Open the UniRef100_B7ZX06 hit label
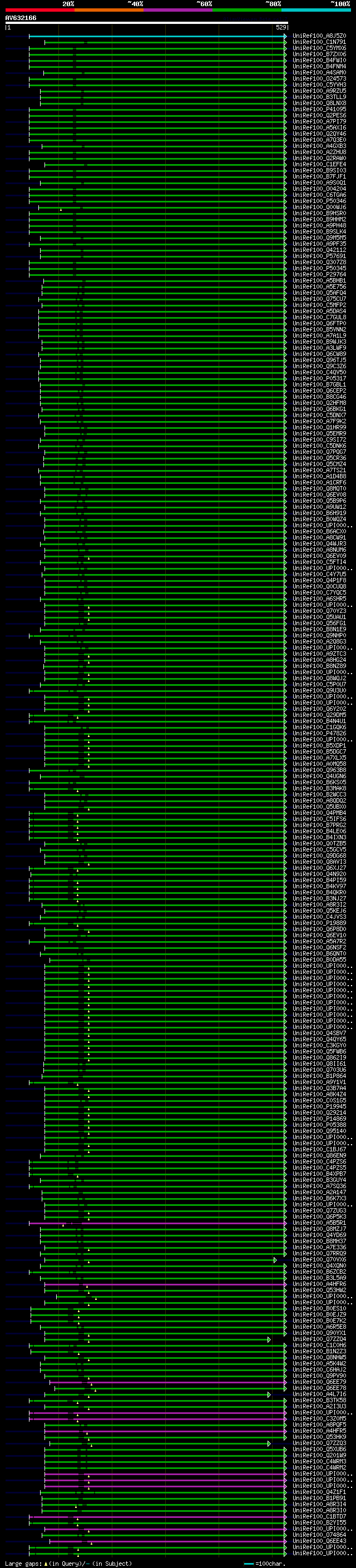 click(x=319, y=54)
